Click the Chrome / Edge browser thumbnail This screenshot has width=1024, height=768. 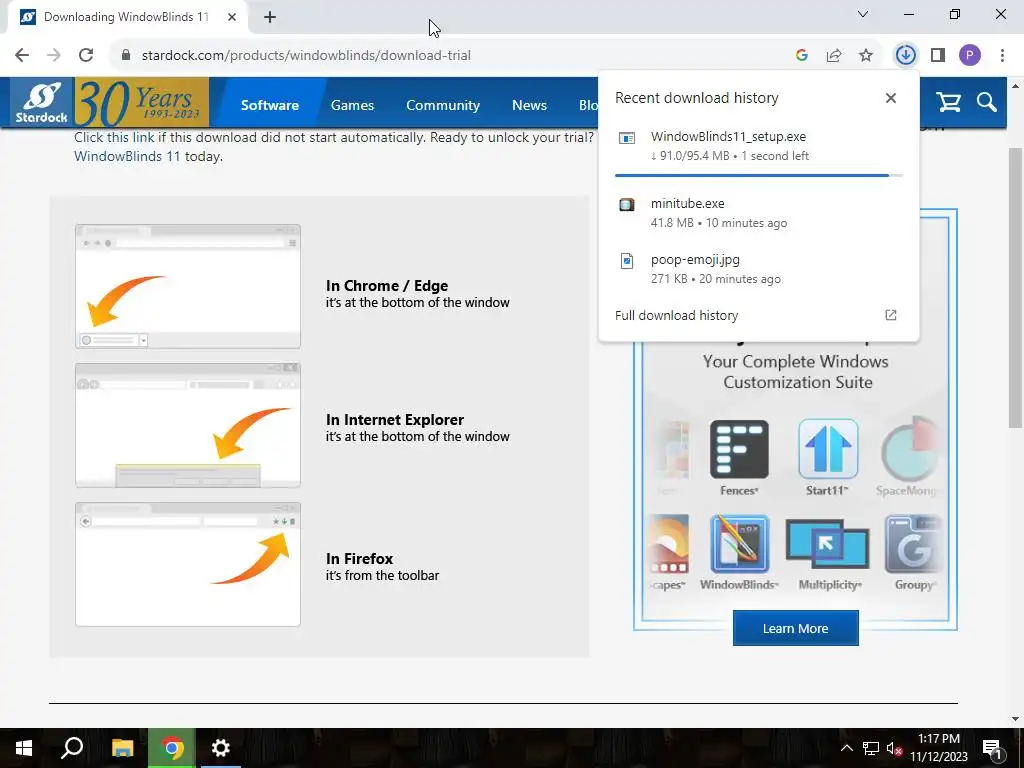click(x=188, y=286)
